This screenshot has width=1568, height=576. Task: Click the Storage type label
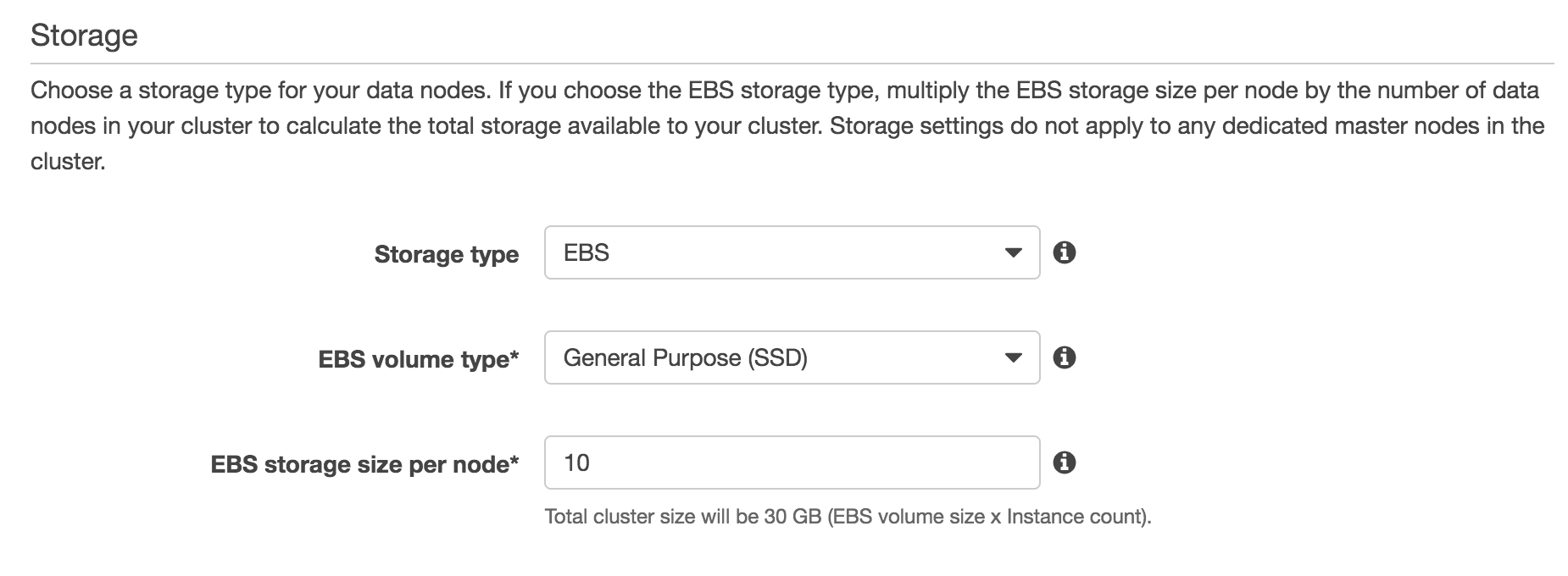(x=446, y=254)
